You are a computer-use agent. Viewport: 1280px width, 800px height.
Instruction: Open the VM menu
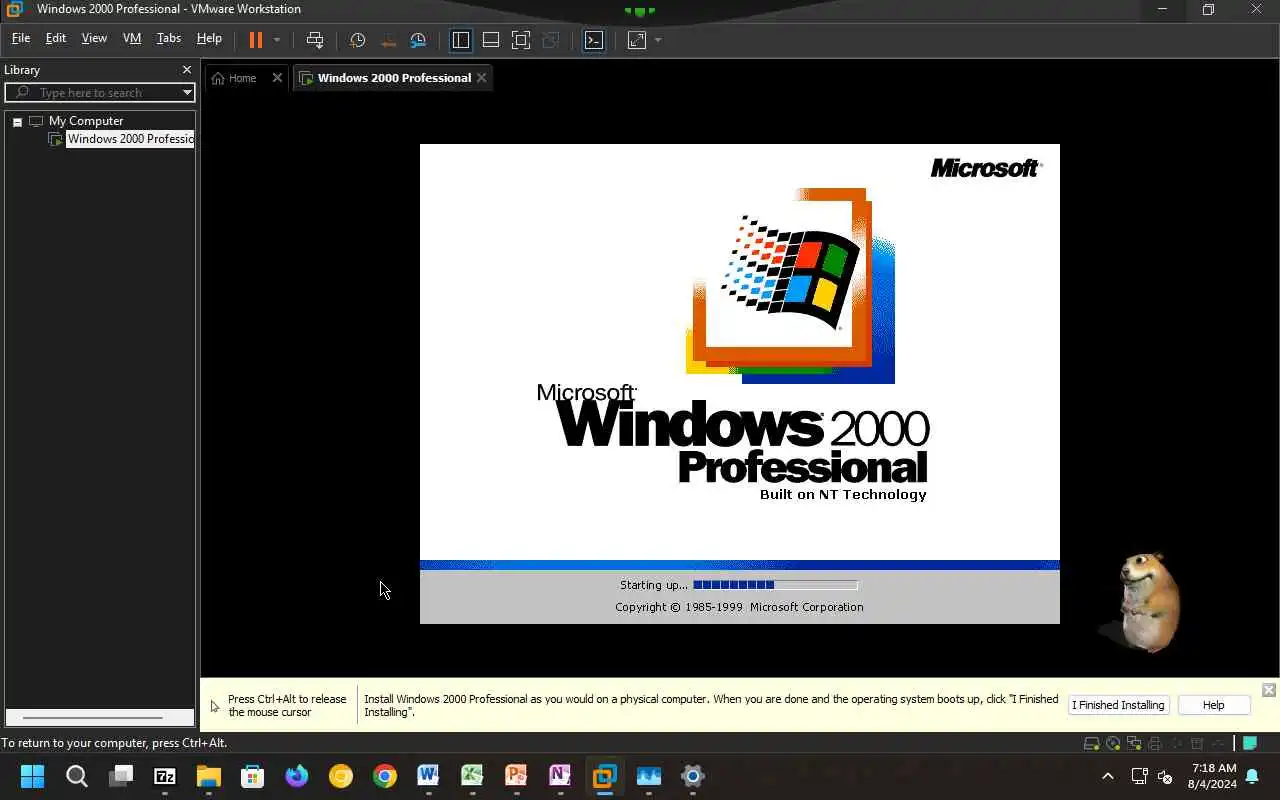132,38
